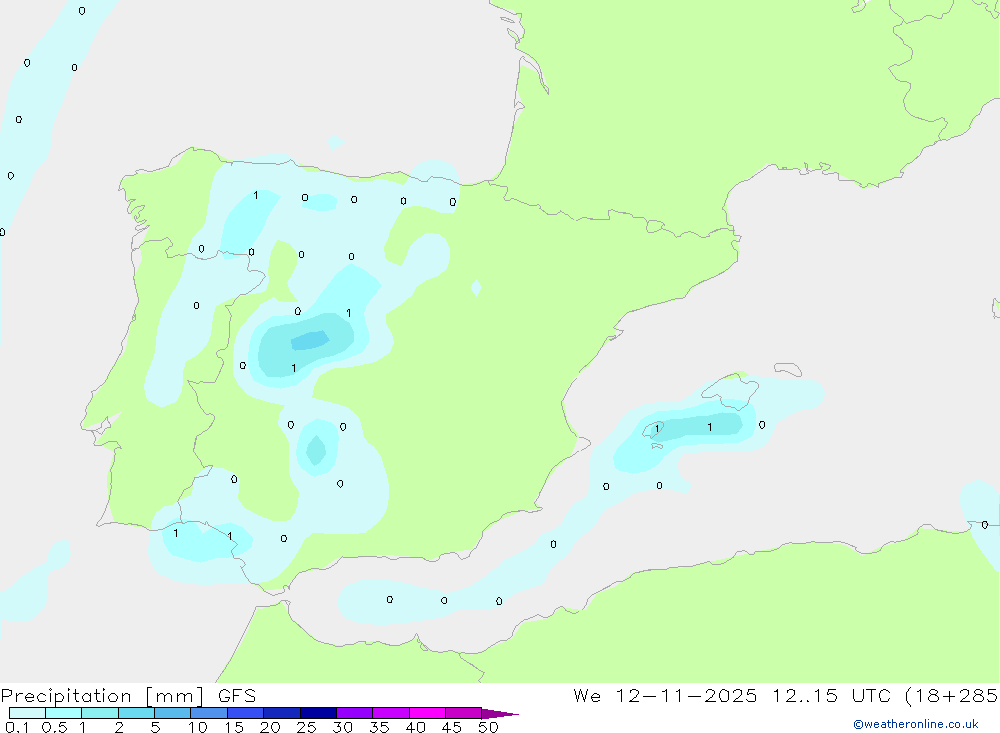Click the 45–50 mm legend swatch
The image size is (1000, 733).
click(463, 713)
